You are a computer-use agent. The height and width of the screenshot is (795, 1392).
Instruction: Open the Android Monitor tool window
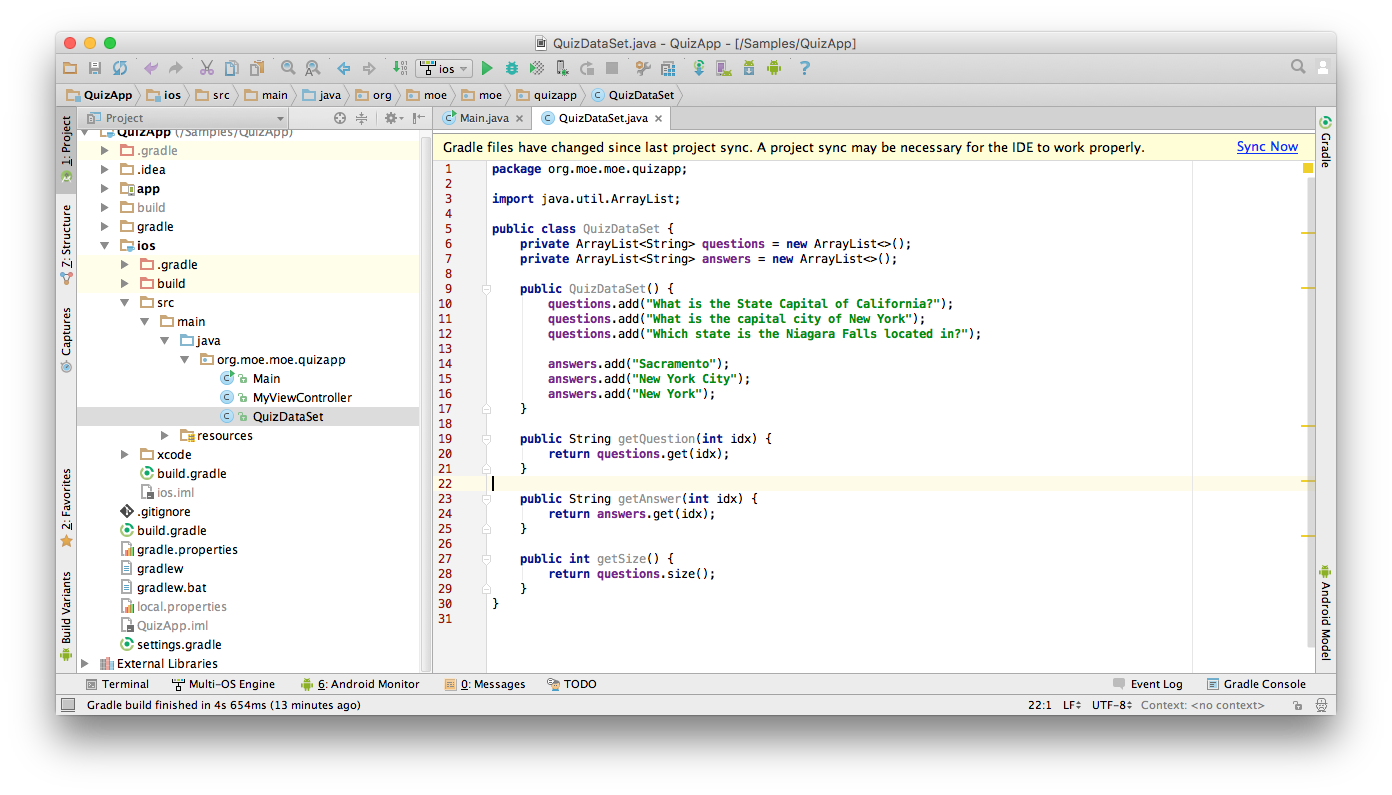[x=360, y=684]
